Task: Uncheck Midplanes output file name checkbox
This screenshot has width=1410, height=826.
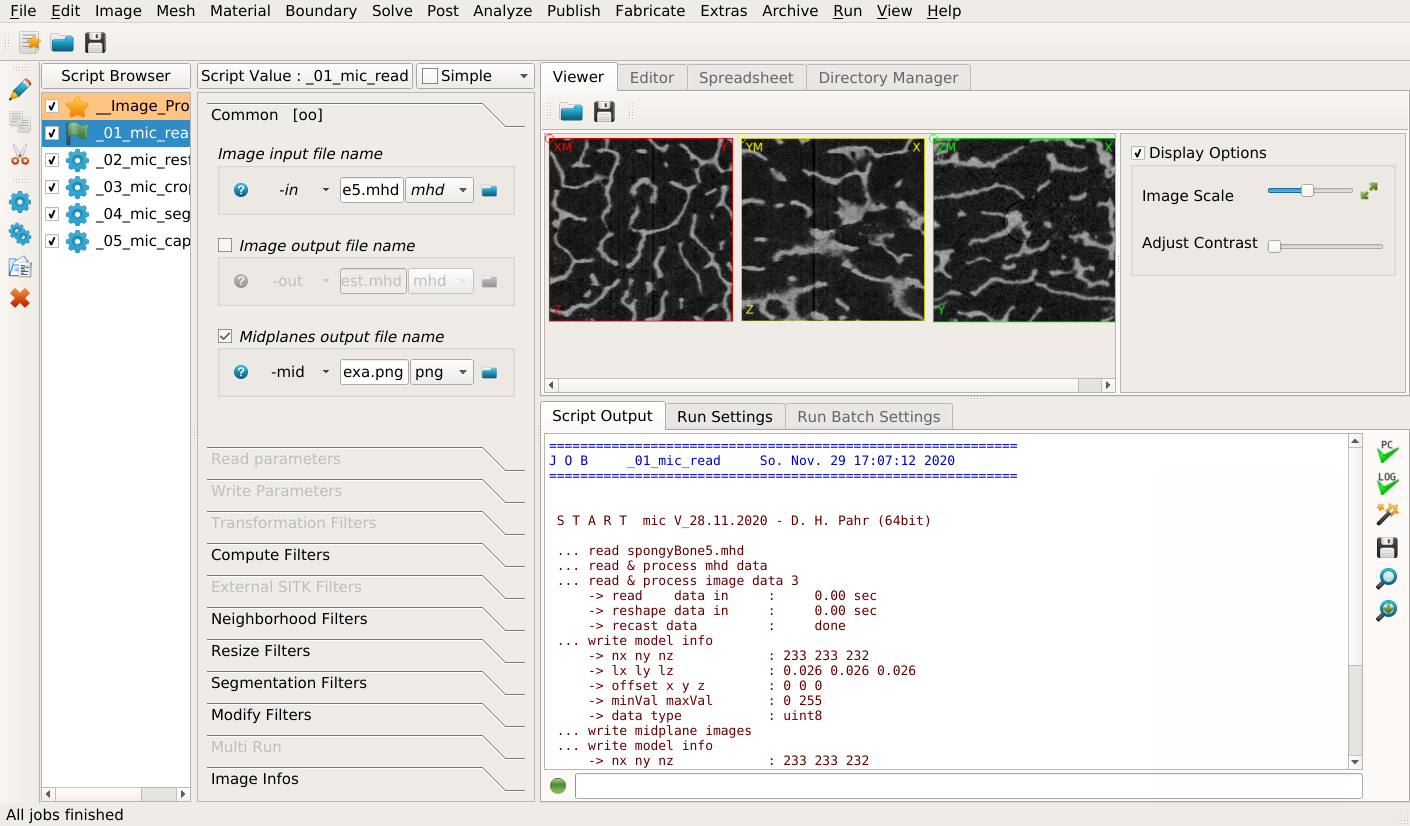Action: coord(225,336)
